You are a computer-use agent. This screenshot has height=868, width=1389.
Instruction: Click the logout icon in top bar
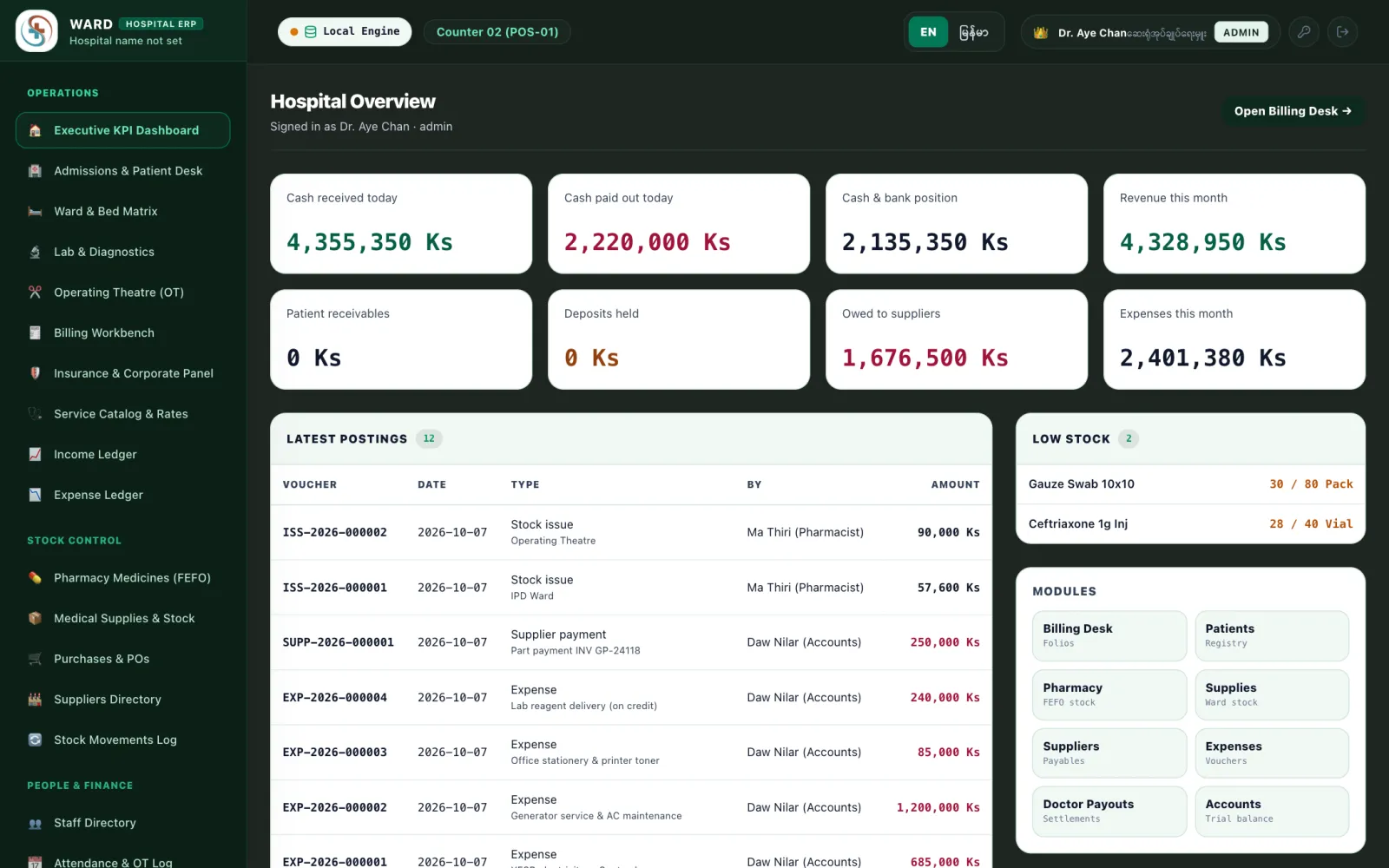coord(1342,32)
